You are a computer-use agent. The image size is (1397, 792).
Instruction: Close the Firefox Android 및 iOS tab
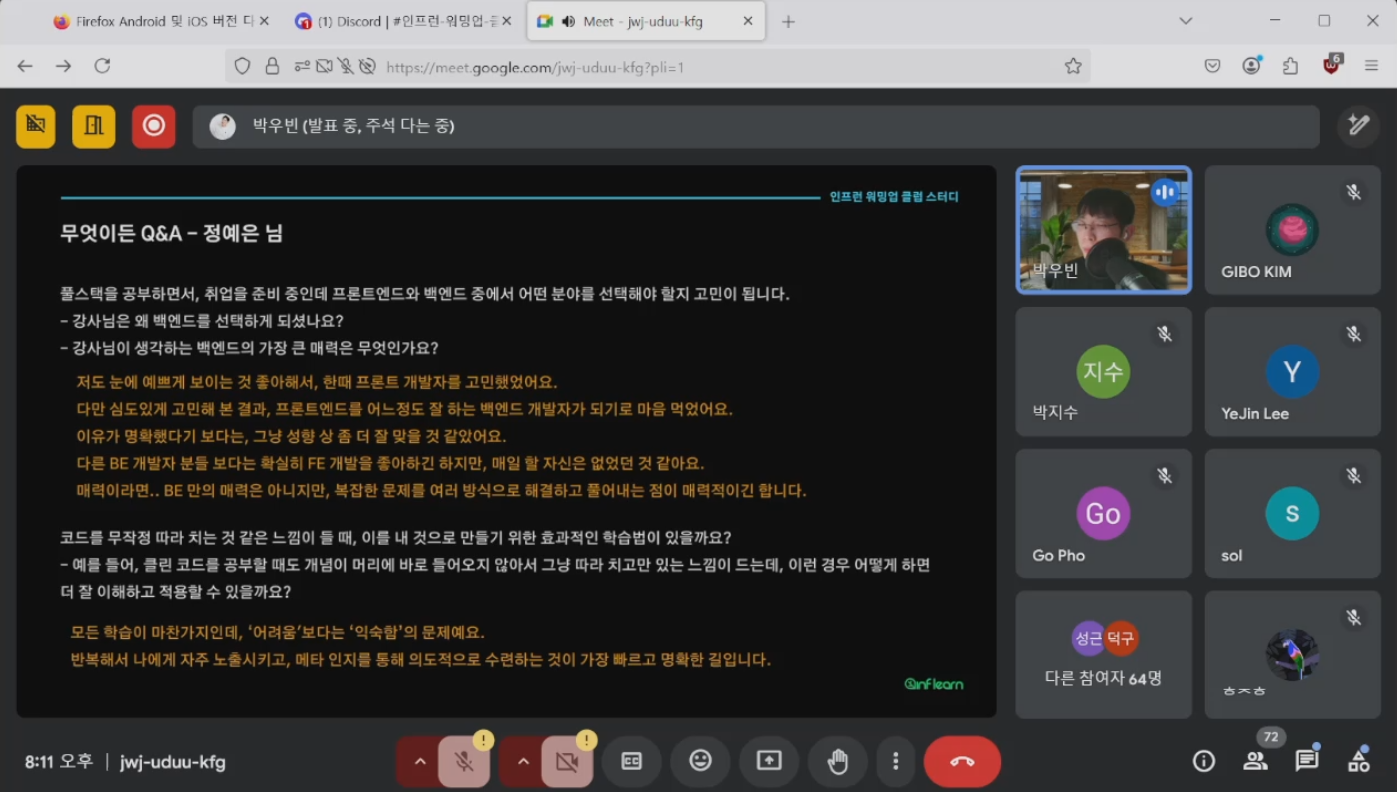point(264,21)
